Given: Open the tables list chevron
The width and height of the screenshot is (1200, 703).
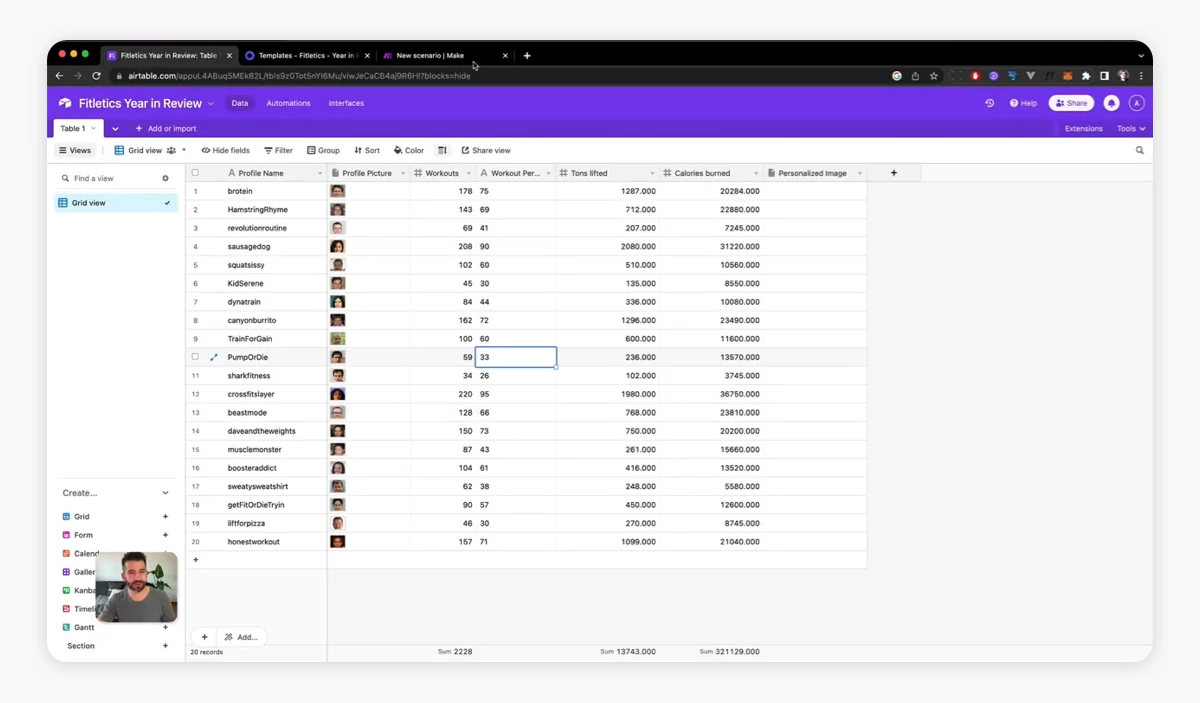Looking at the screenshot, I should tap(115, 128).
